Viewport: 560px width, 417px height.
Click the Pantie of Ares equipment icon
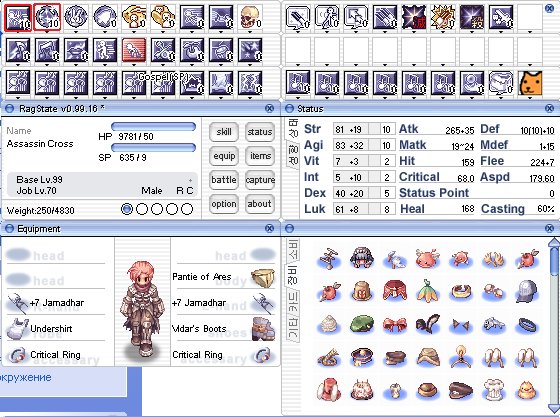pos(262,278)
